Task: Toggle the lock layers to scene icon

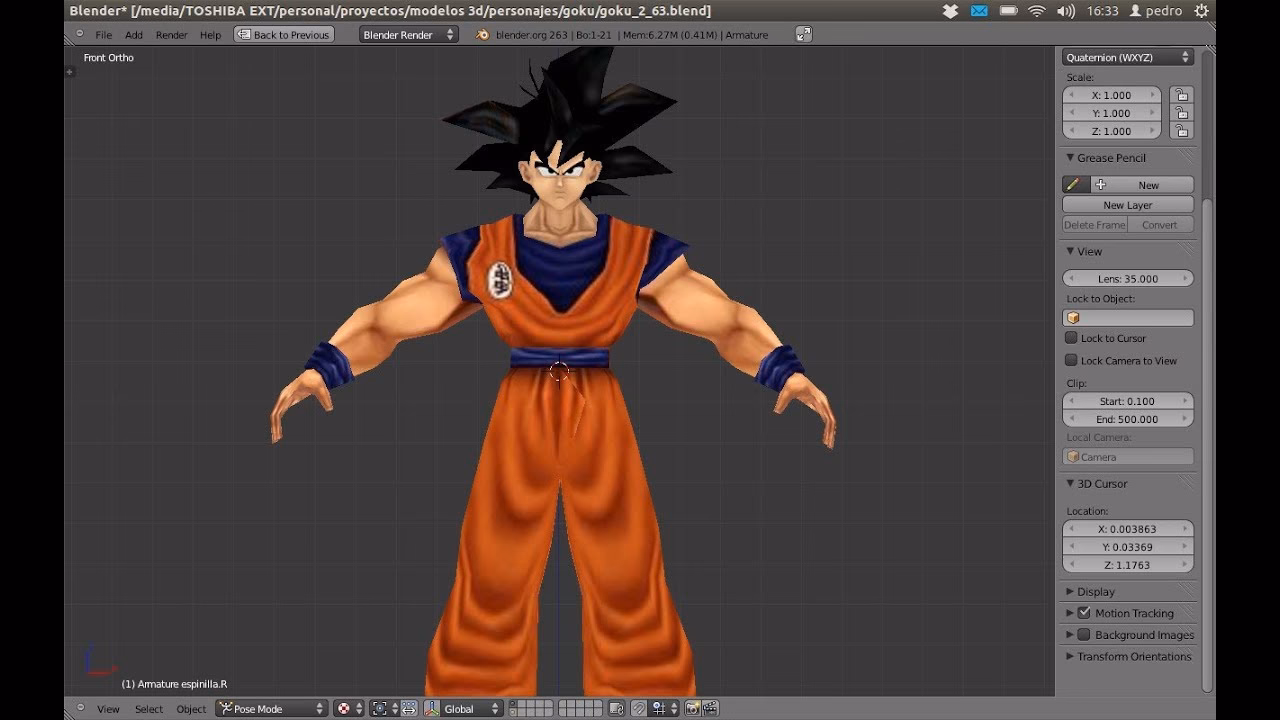Action: click(x=617, y=708)
